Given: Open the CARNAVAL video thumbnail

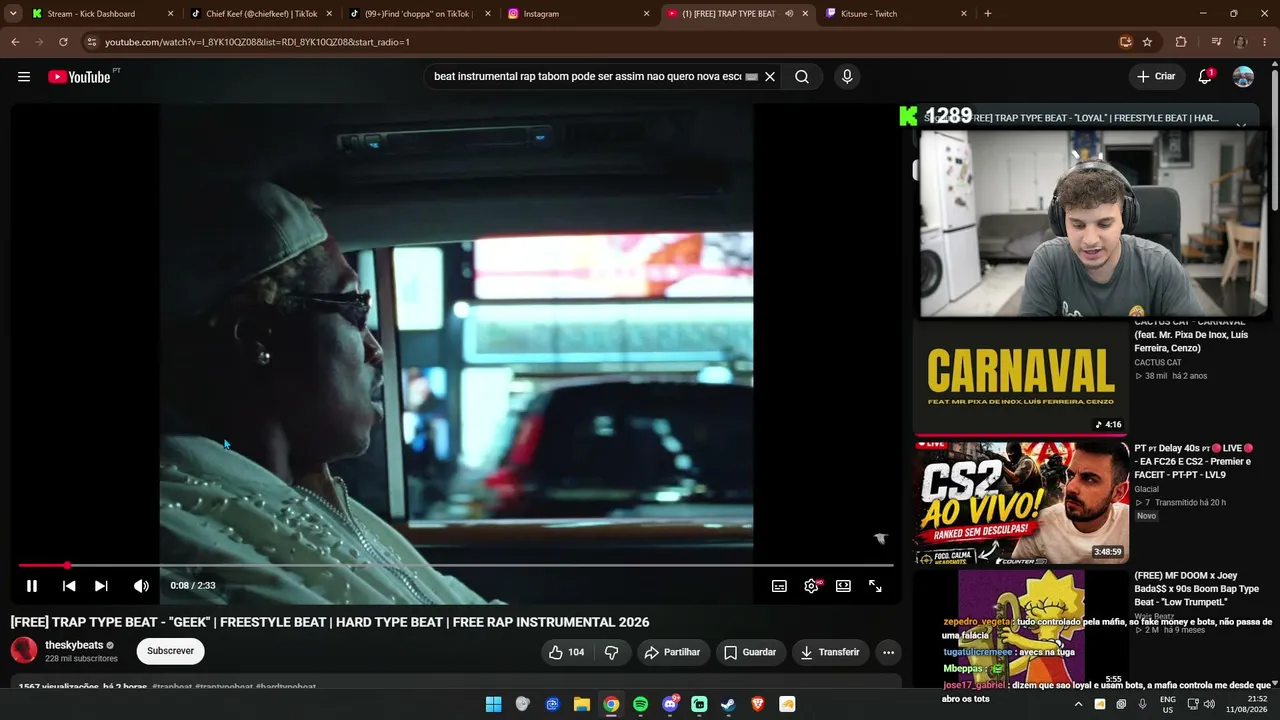Looking at the screenshot, I should pyautogui.click(x=1021, y=377).
